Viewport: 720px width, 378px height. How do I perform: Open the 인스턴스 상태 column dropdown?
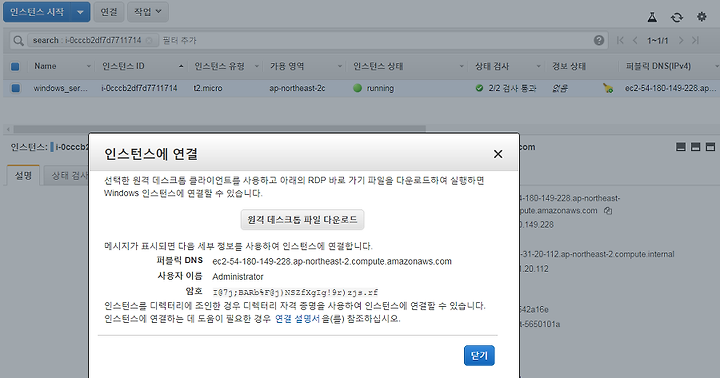point(461,67)
